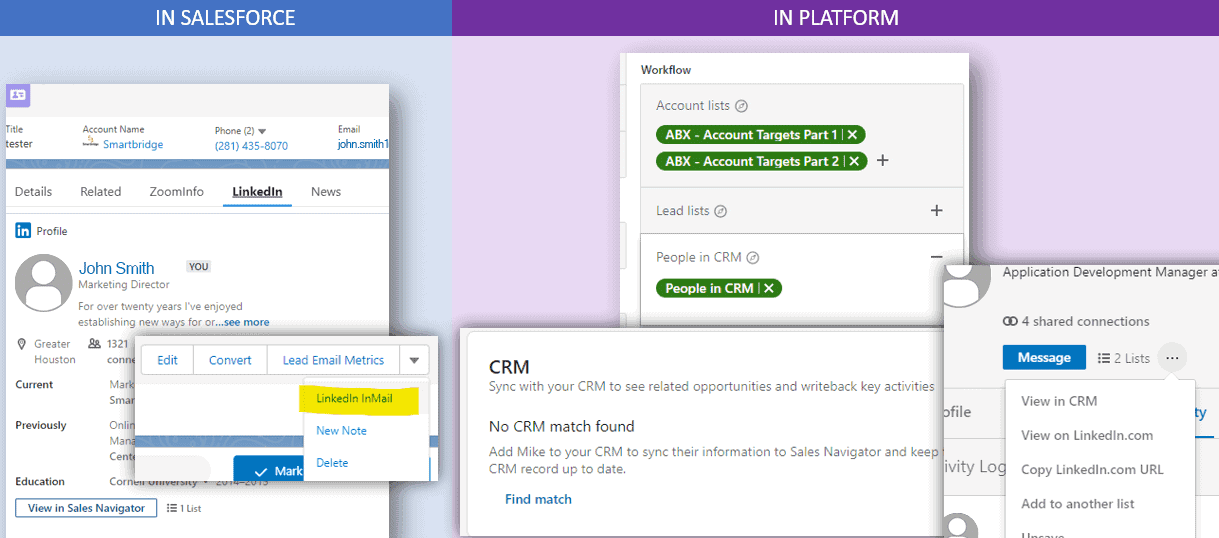Click the Lead Email Metrics button
1219x538 pixels.
pyautogui.click(x=333, y=360)
